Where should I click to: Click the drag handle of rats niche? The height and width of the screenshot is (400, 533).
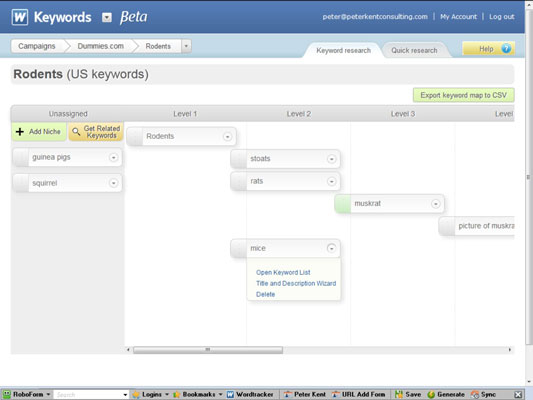[x=239, y=181]
